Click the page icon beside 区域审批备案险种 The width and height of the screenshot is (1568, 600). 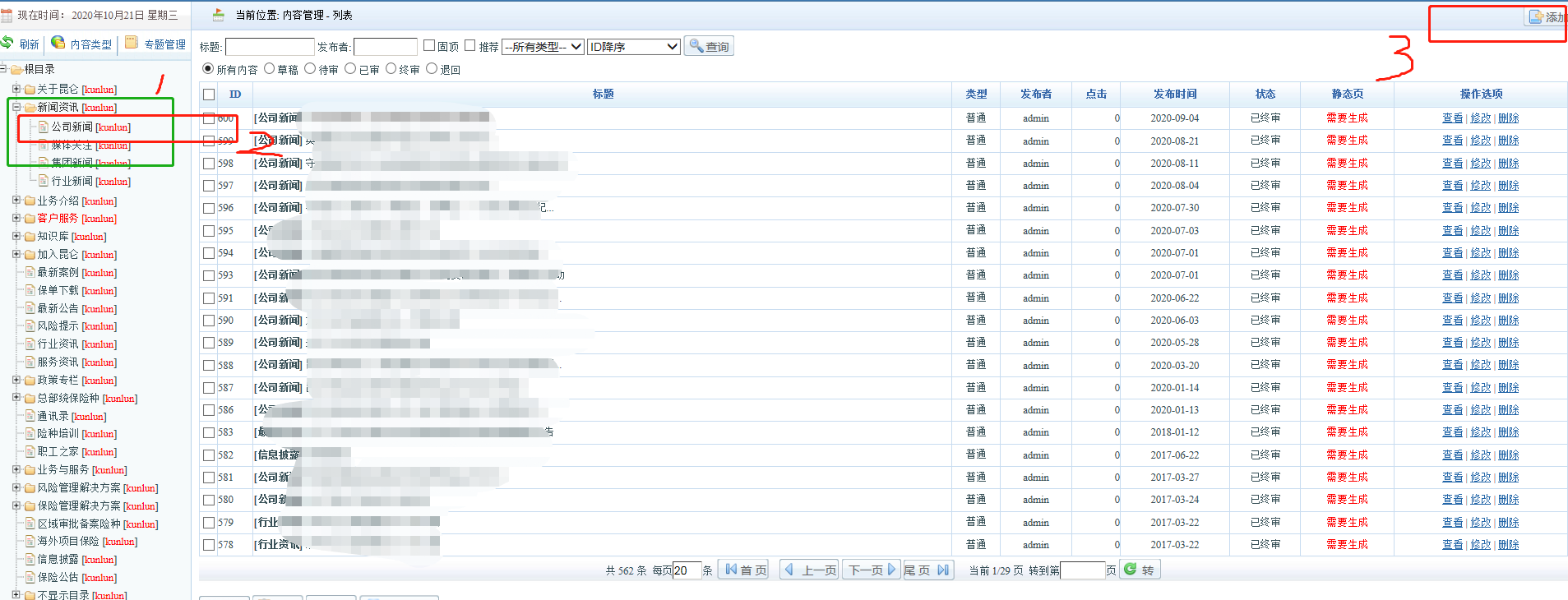point(30,524)
